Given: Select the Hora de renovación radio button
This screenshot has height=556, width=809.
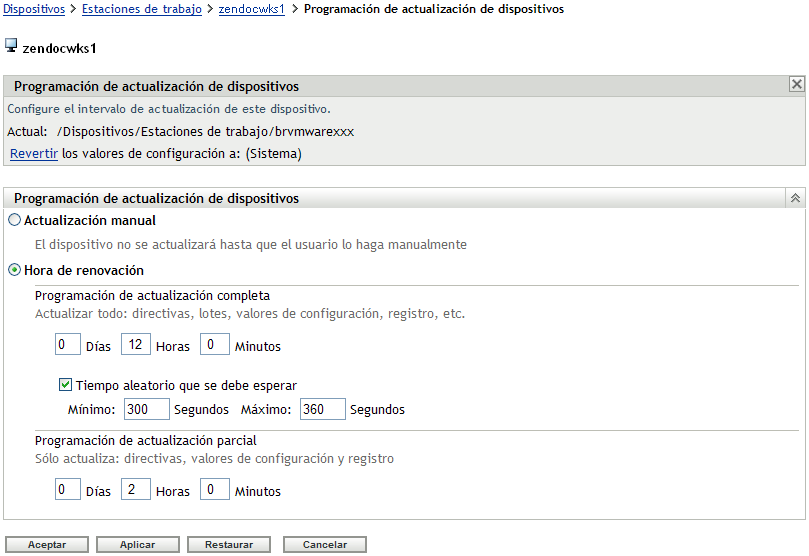Looking at the screenshot, I should pyautogui.click(x=14, y=270).
